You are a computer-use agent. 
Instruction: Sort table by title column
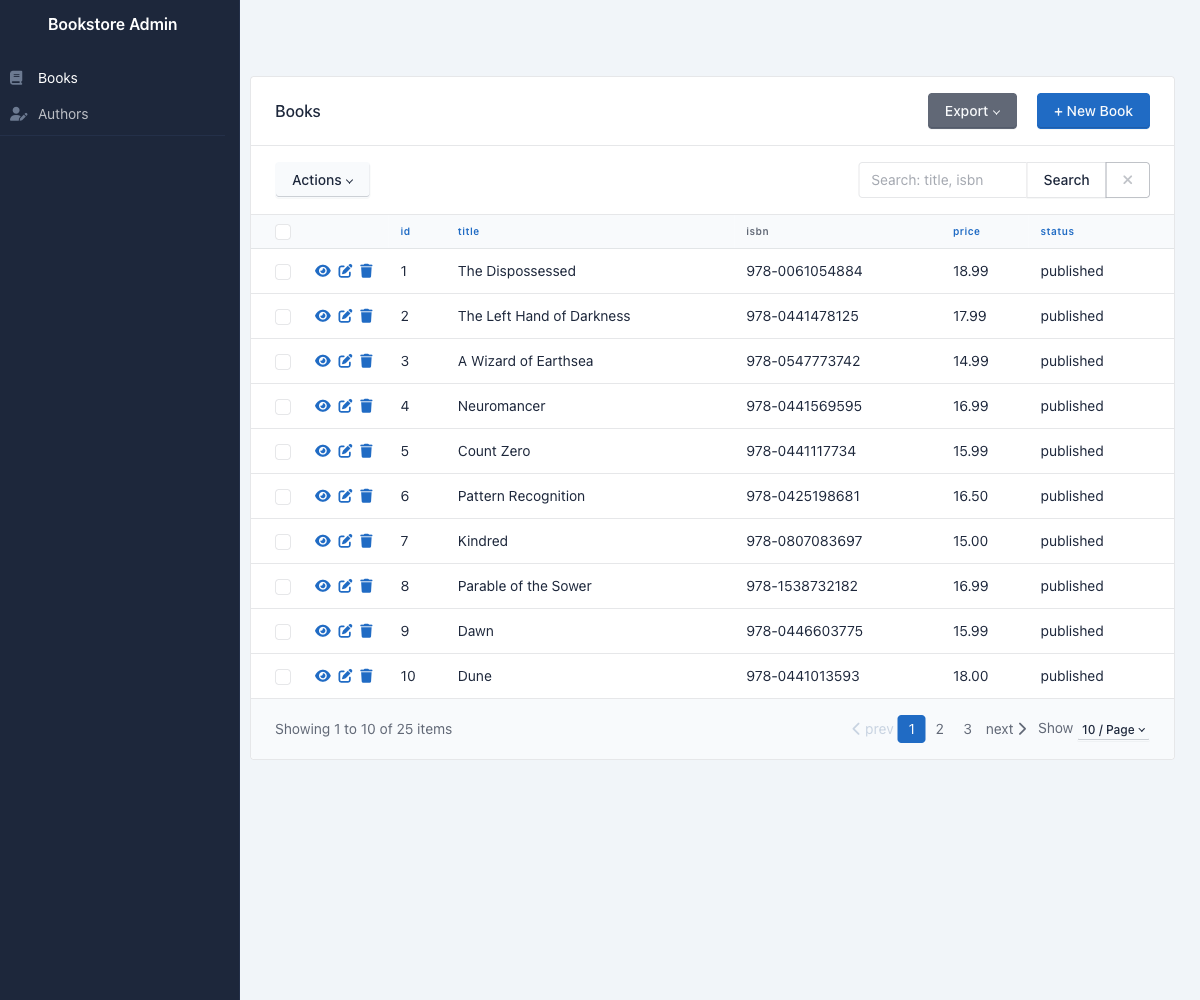point(468,231)
